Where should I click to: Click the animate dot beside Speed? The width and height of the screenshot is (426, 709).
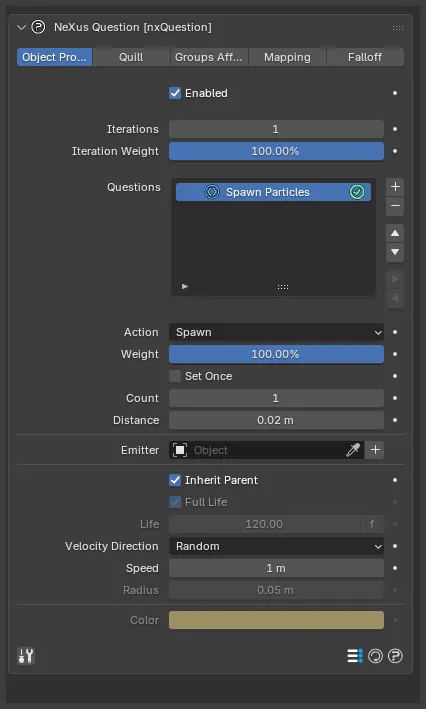[395, 568]
